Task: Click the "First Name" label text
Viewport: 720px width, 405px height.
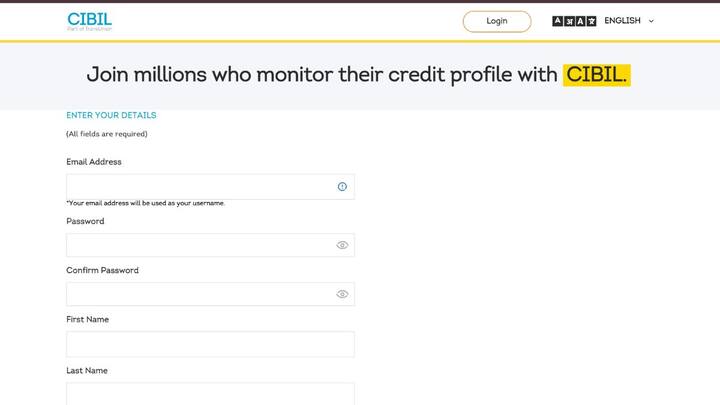Action: click(87, 320)
